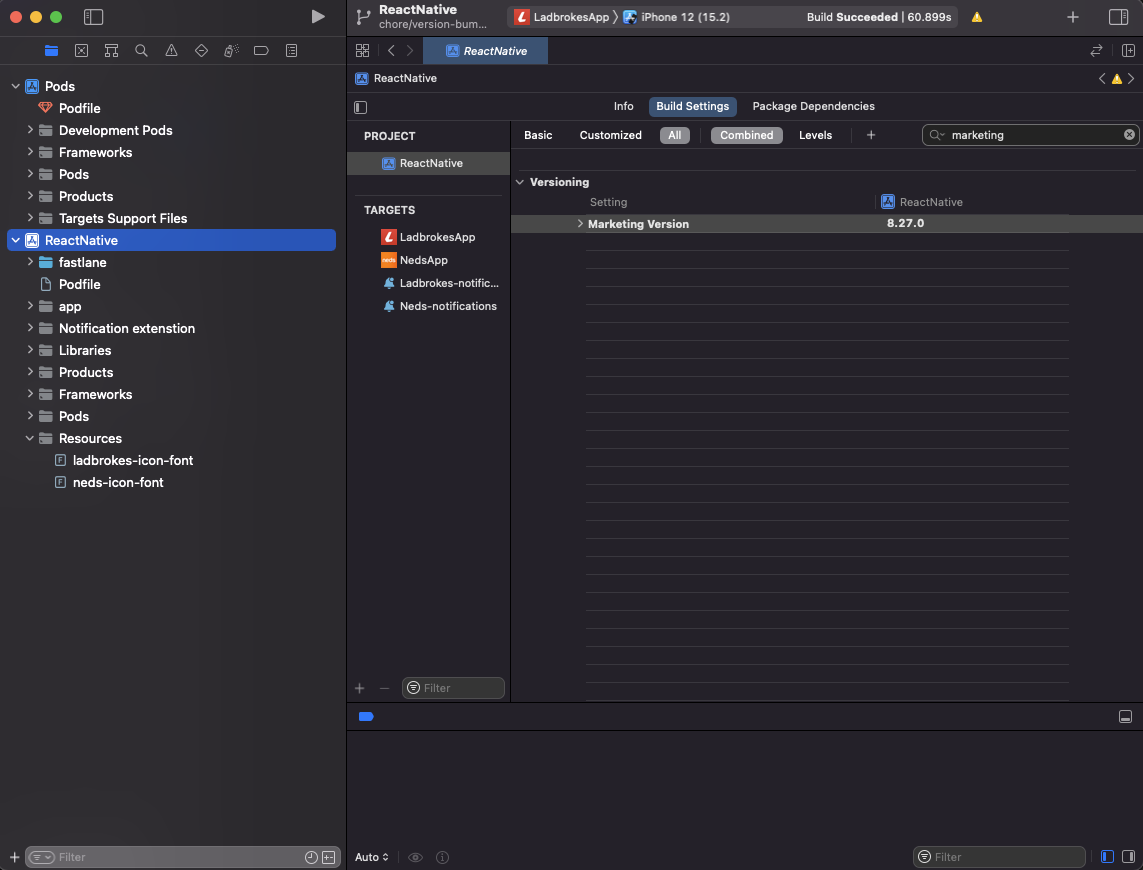Add a new target with plus button

(359, 688)
